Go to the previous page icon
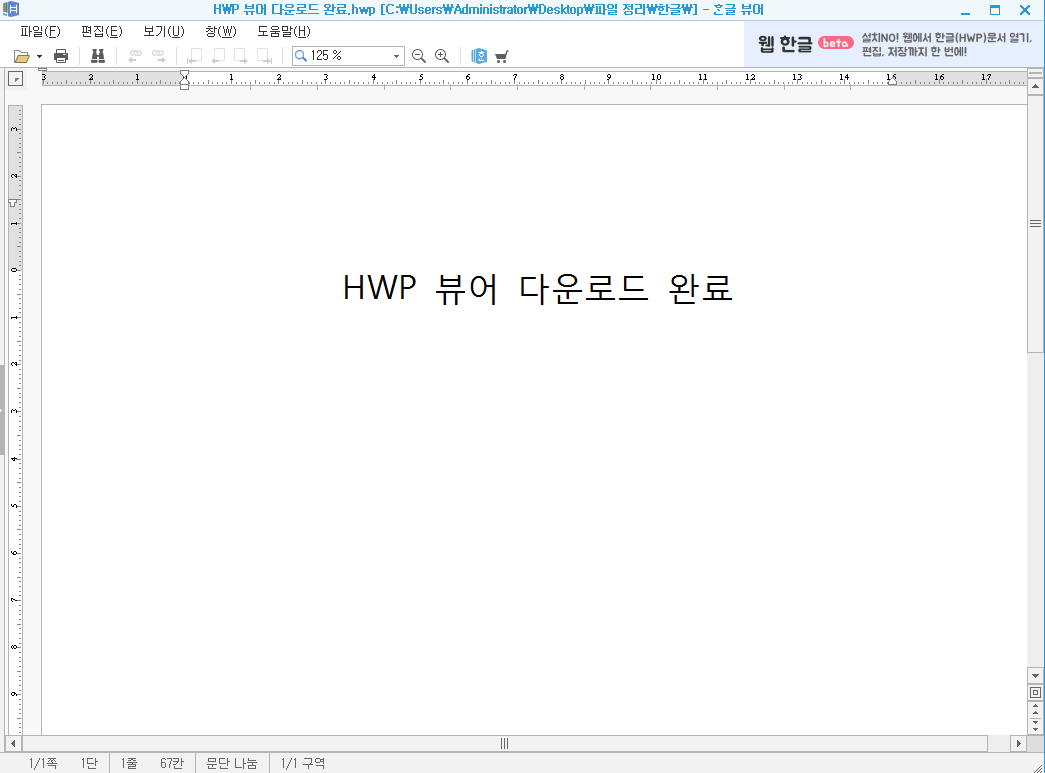This screenshot has width=1045, height=773. (x=218, y=56)
